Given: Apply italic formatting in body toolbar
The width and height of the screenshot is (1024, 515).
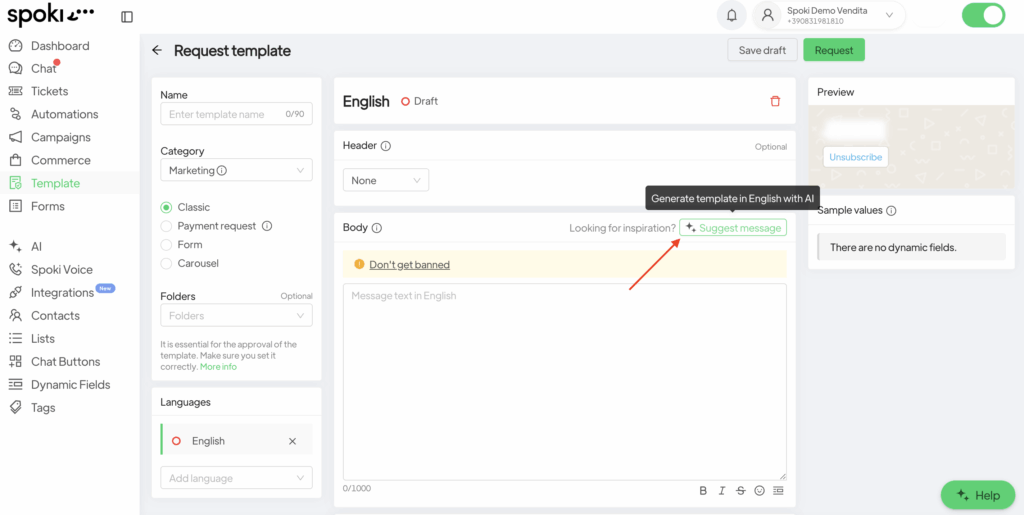Looking at the screenshot, I should tap(722, 490).
